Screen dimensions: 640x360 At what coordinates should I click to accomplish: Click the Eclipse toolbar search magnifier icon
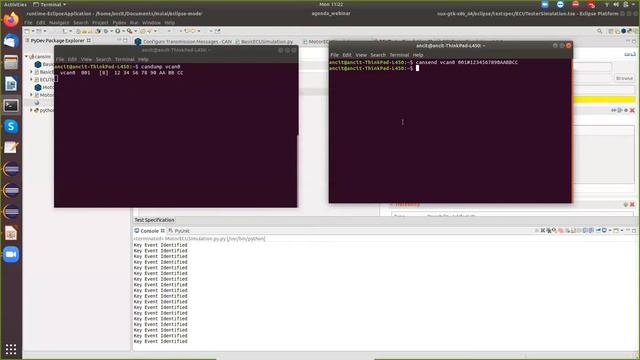click(x=600, y=31)
